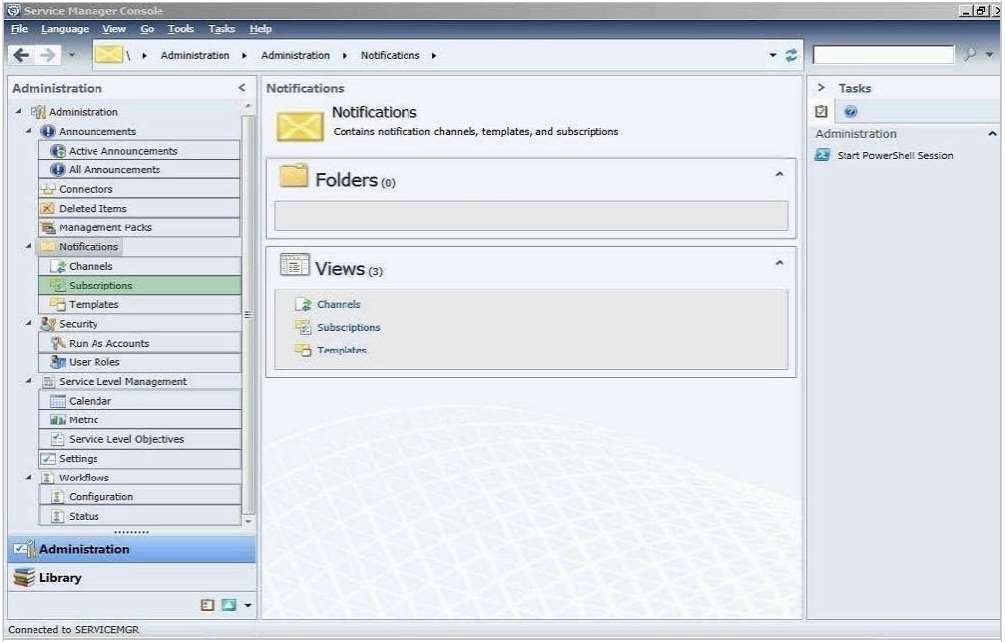Click the workflow Status icon
The width and height of the screenshot is (1006, 642).
click(58, 516)
